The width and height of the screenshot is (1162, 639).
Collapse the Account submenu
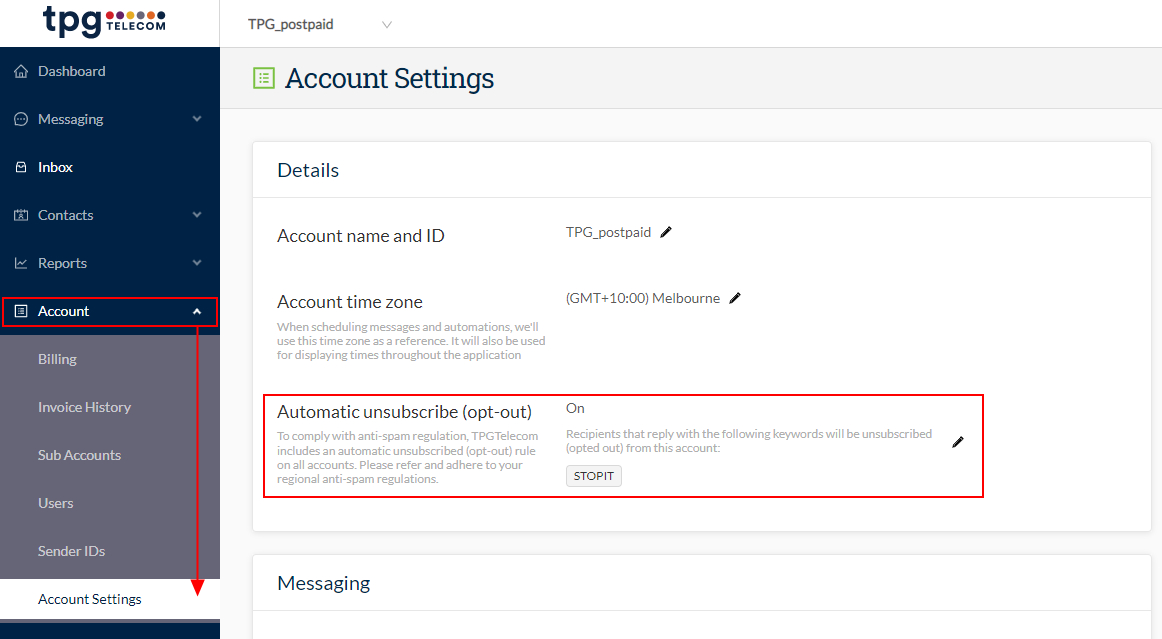point(196,311)
